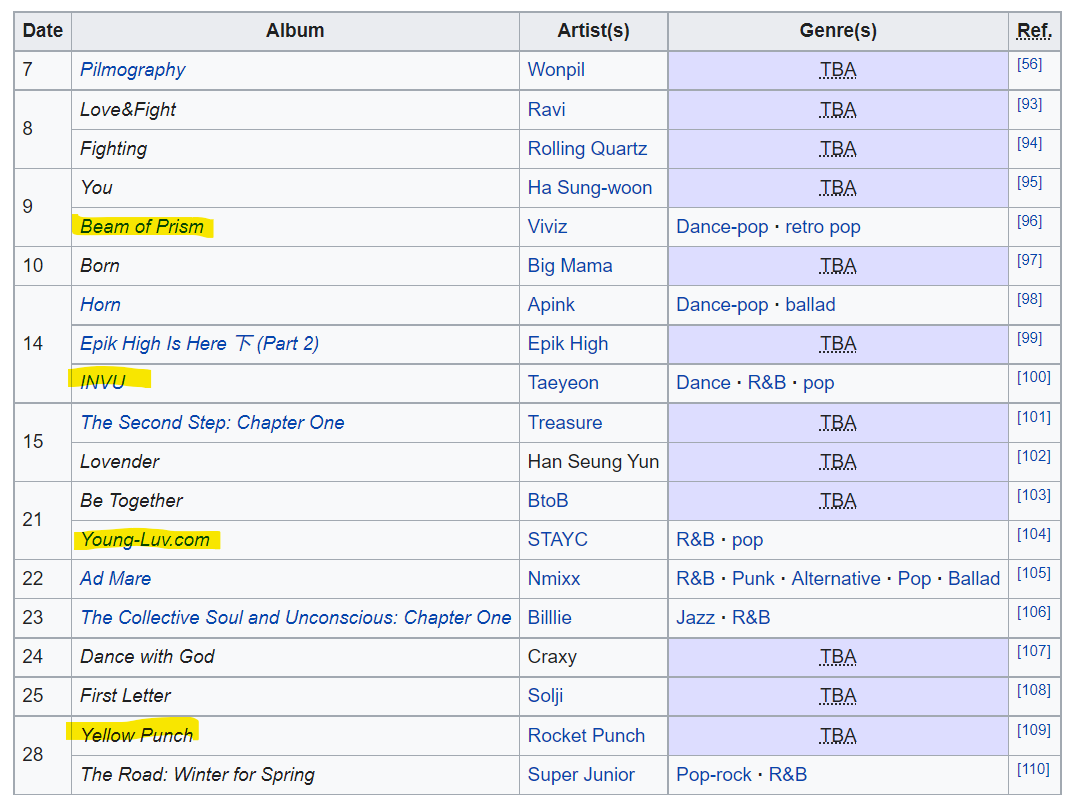Open reference [104] for Young-Luv.com

click(1033, 534)
